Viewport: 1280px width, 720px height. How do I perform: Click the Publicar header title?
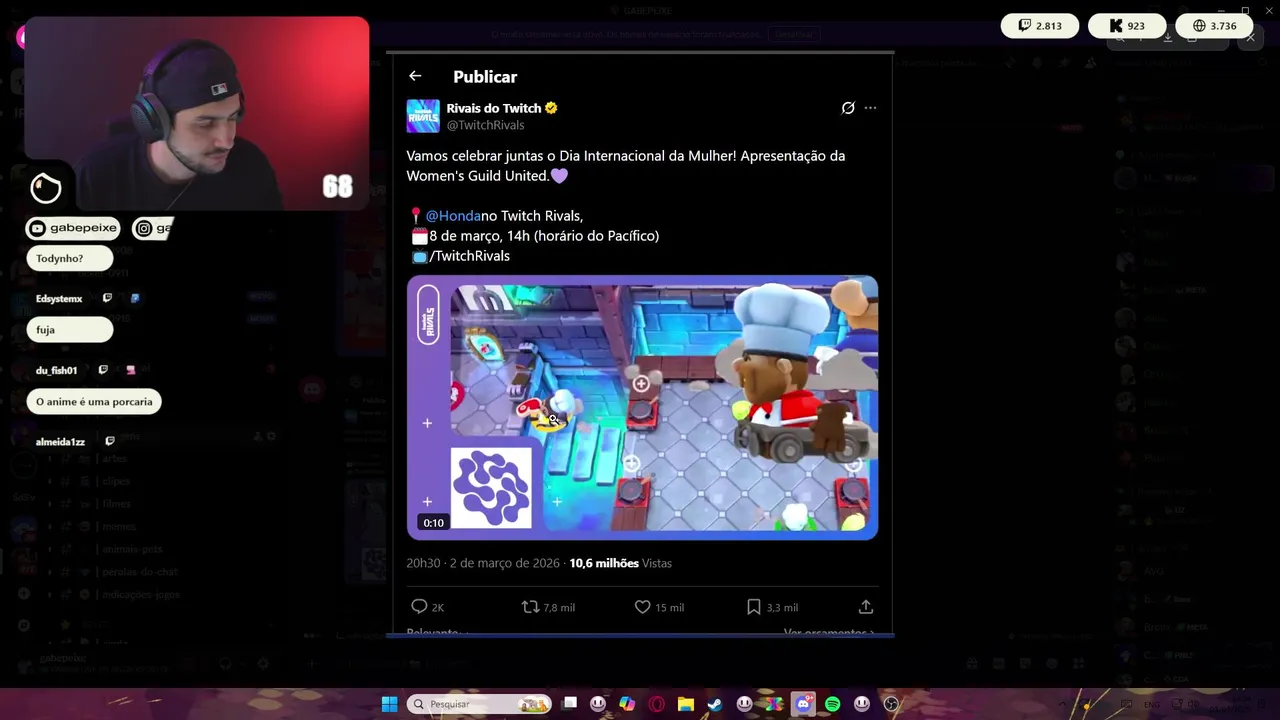(485, 77)
